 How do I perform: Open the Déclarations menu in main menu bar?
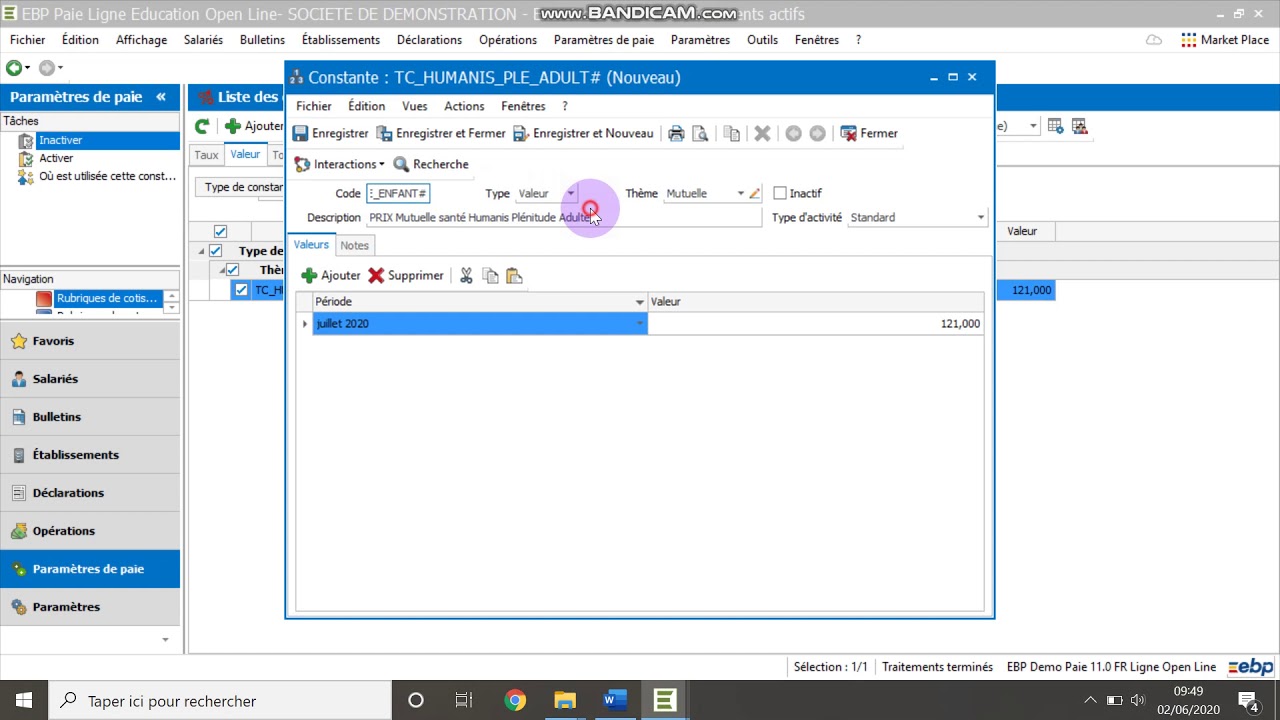tap(429, 40)
